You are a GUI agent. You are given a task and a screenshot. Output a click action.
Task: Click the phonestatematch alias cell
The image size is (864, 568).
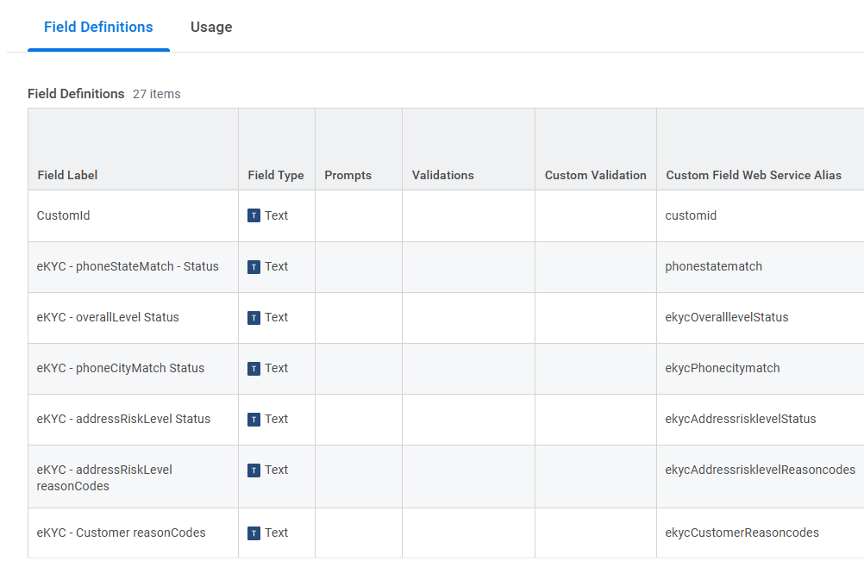point(714,267)
